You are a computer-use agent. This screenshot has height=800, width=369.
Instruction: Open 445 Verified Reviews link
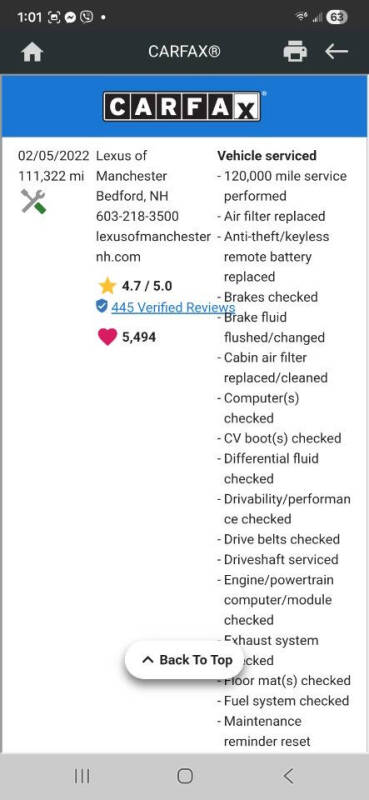point(173,307)
